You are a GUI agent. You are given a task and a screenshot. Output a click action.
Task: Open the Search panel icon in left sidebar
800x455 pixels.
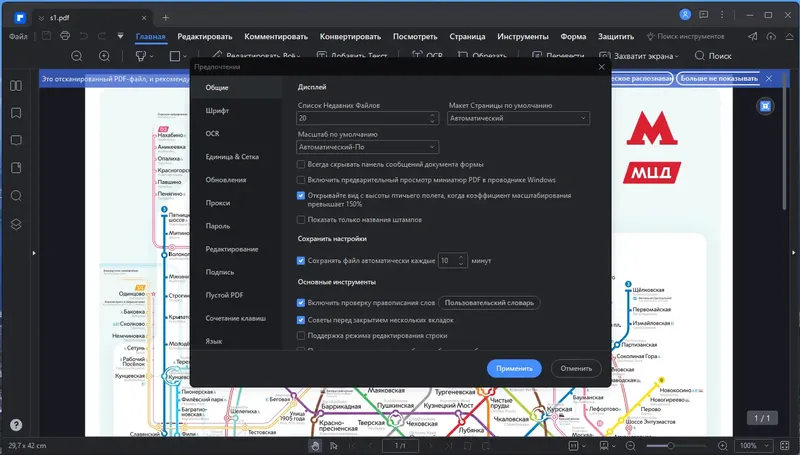coord(16,196)
